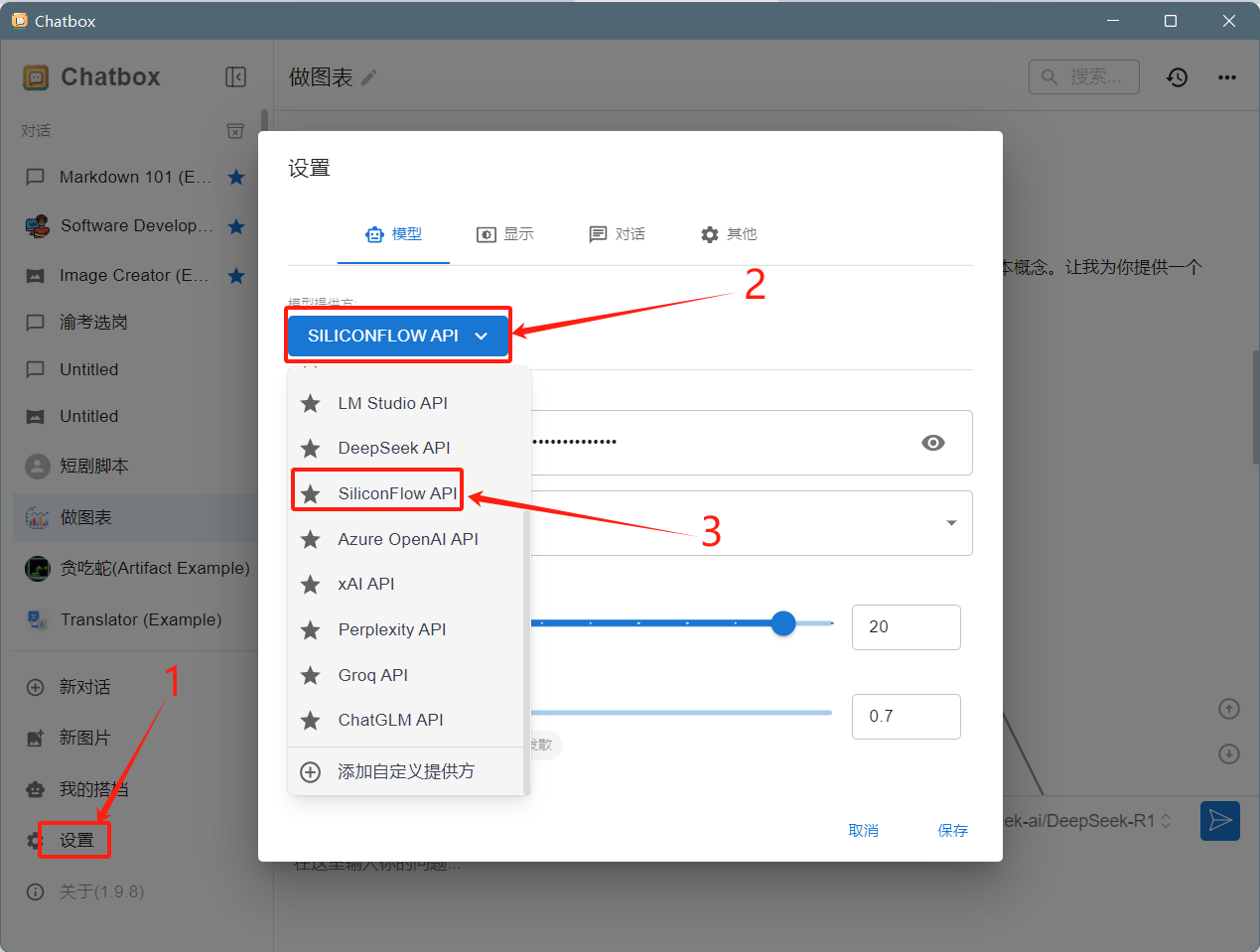The image size is (1260, 952).
Task: Open deepseek-ai/DeepSeek-R1 model switcher
Action: pyautogui.click(x=1089, y=821)
